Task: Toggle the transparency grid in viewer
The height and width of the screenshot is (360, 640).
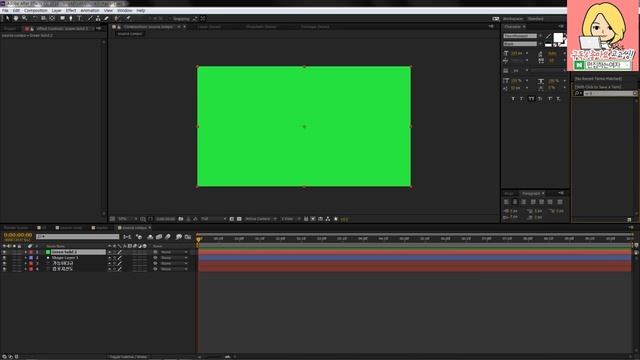Action: [x=240, y=219]
